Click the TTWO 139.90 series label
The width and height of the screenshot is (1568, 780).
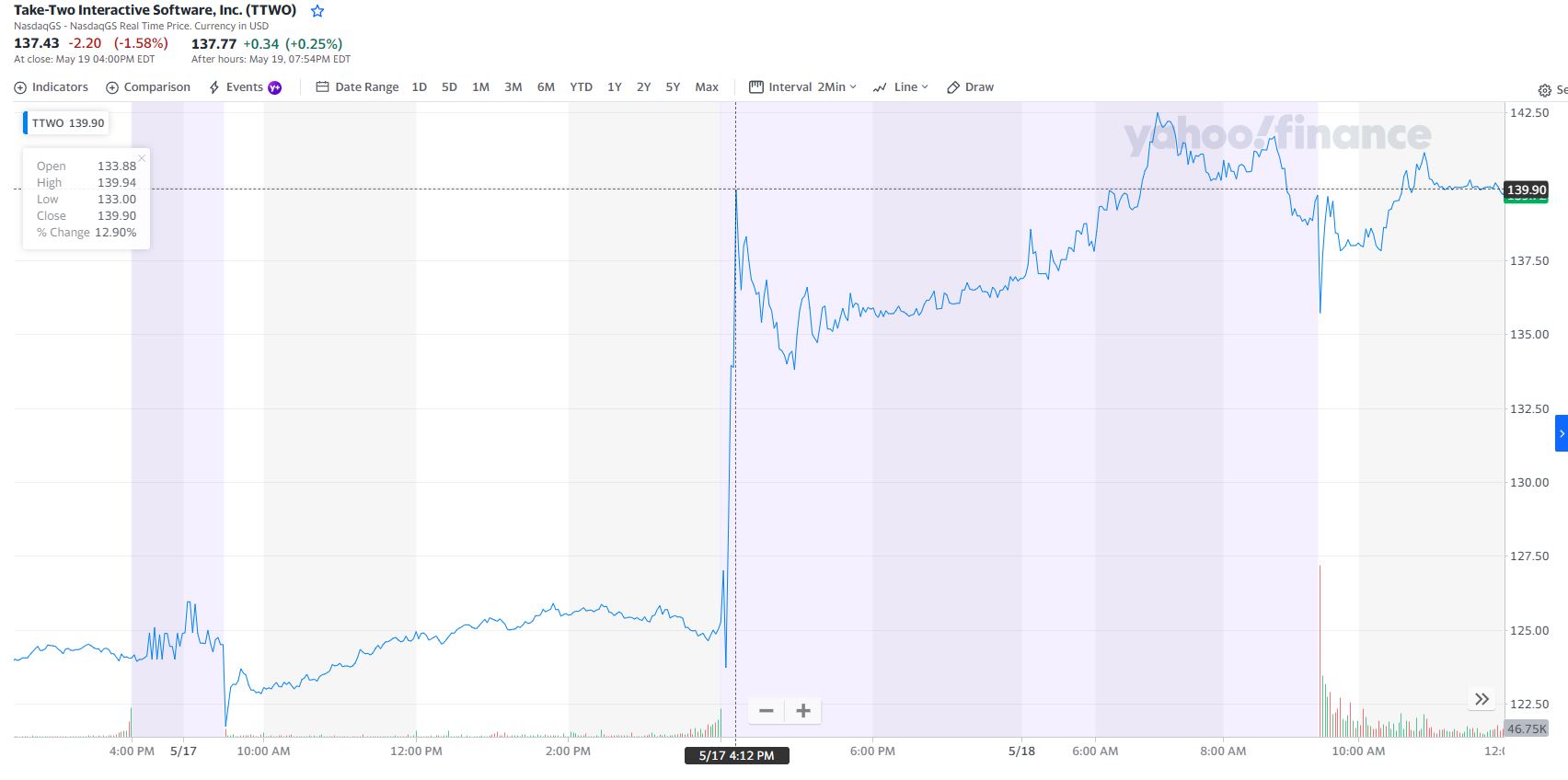[68, 123]
